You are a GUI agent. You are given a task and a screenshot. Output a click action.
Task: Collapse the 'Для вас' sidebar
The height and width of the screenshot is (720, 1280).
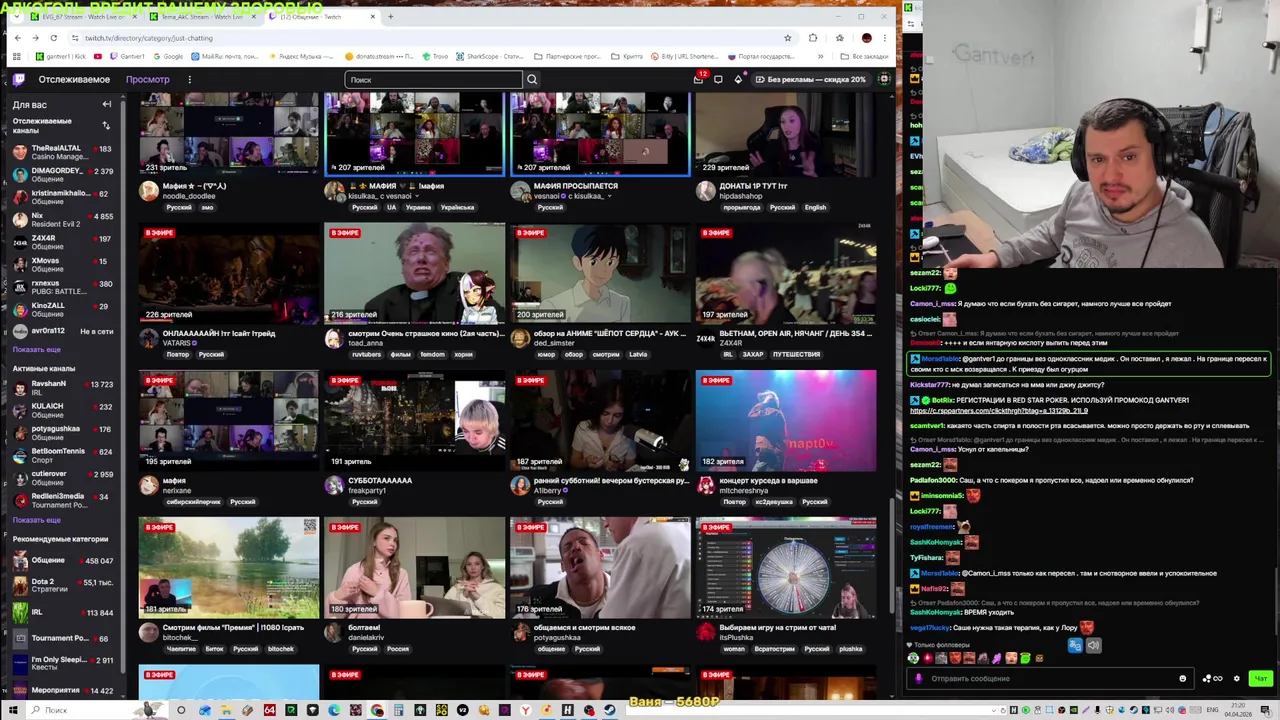pyautogui.click(x=107, y=104)
